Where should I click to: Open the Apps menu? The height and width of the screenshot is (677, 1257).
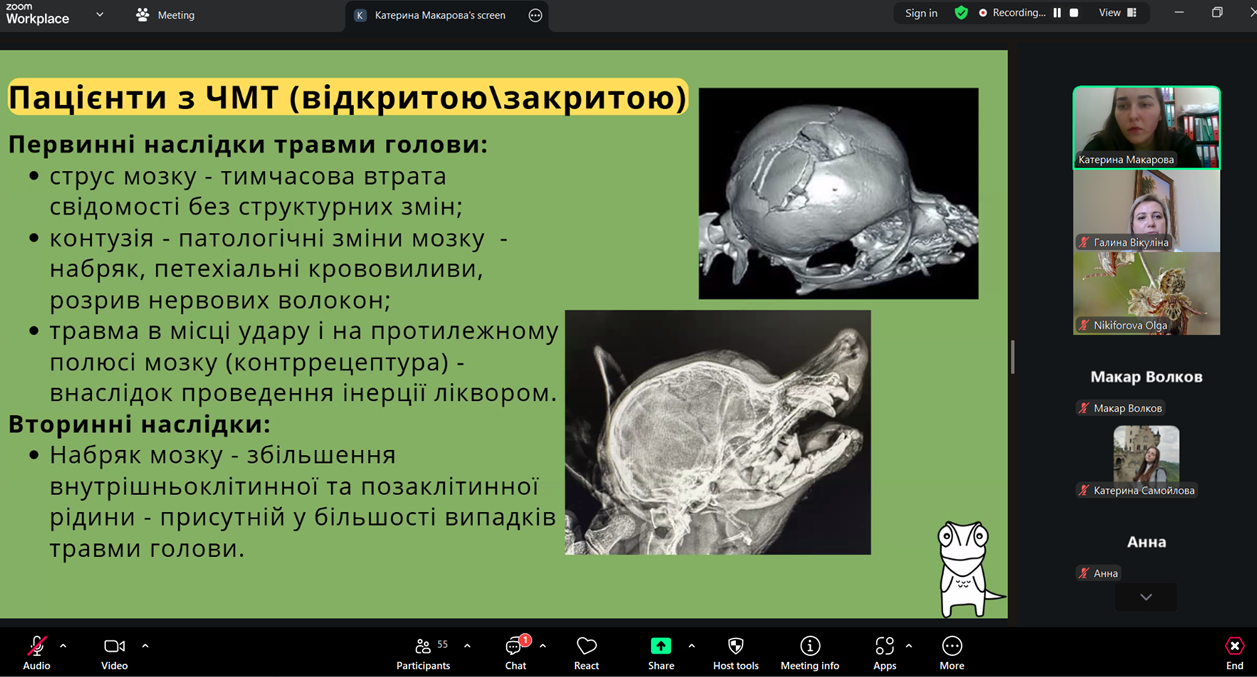tap(884, 652)
